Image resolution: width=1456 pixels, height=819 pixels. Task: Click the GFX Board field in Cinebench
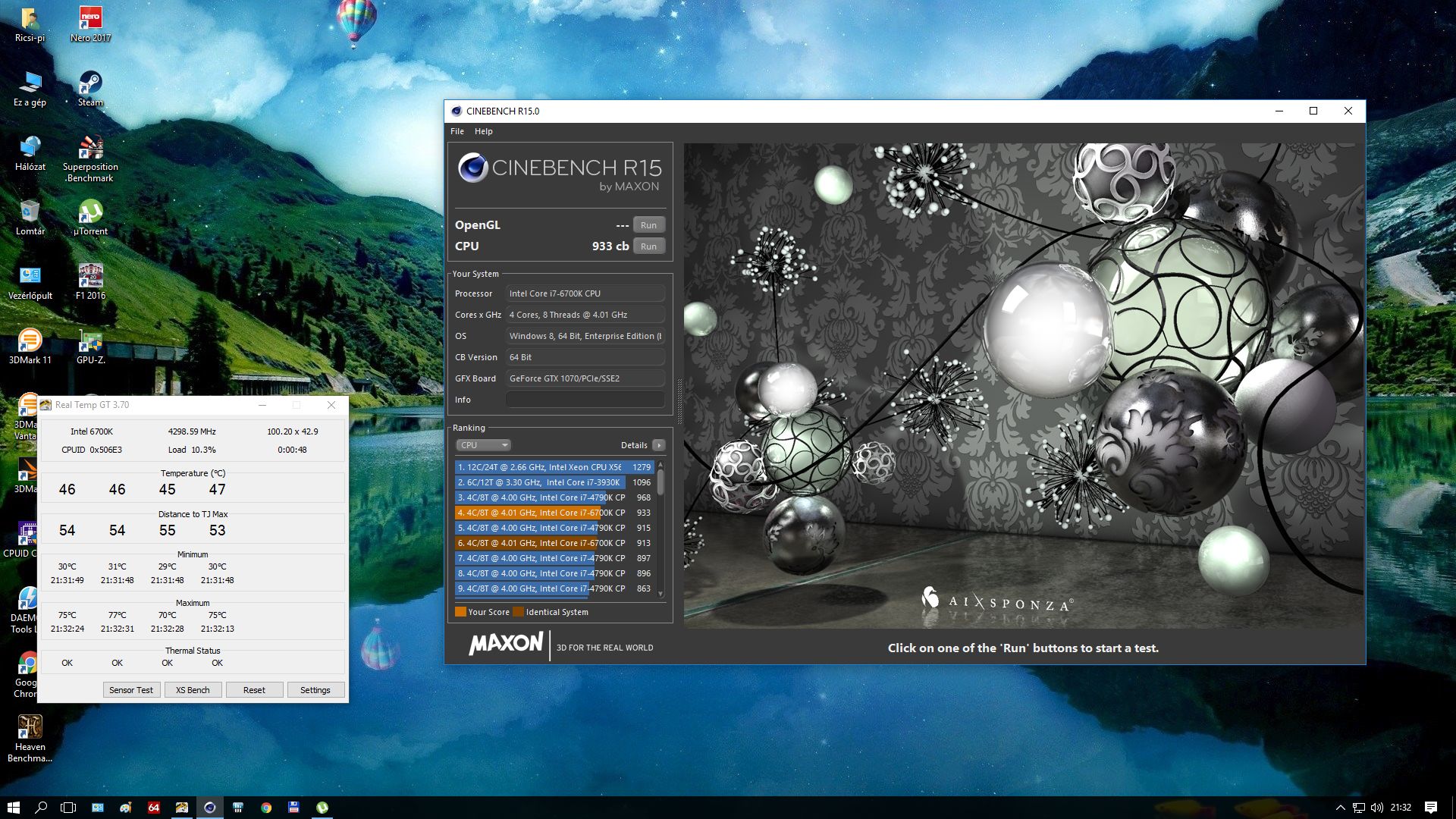click(x=585, y=378)
